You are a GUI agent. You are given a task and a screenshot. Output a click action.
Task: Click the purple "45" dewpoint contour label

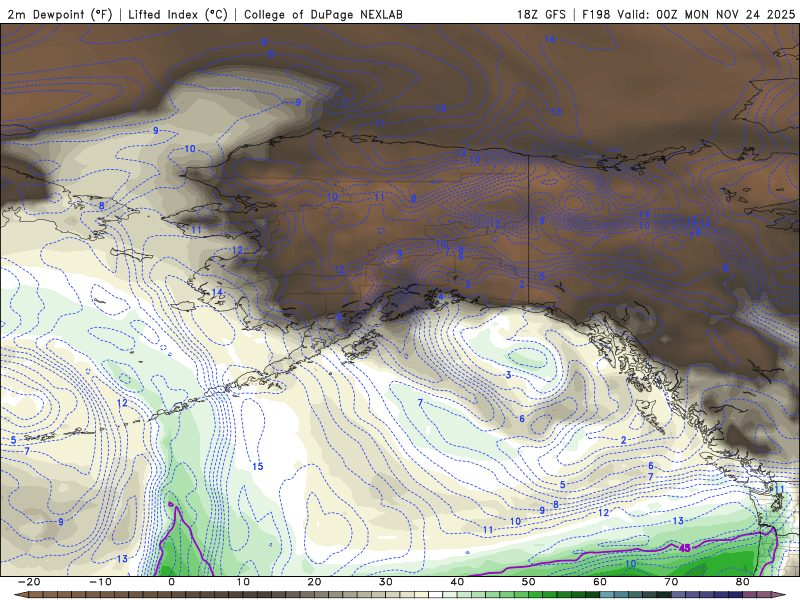point(685,547)
